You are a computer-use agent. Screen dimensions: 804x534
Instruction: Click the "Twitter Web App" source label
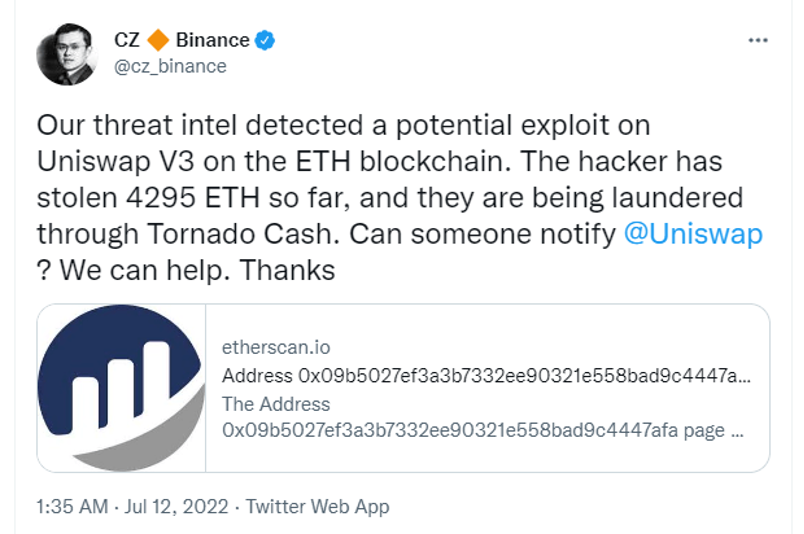pos(317,506)
